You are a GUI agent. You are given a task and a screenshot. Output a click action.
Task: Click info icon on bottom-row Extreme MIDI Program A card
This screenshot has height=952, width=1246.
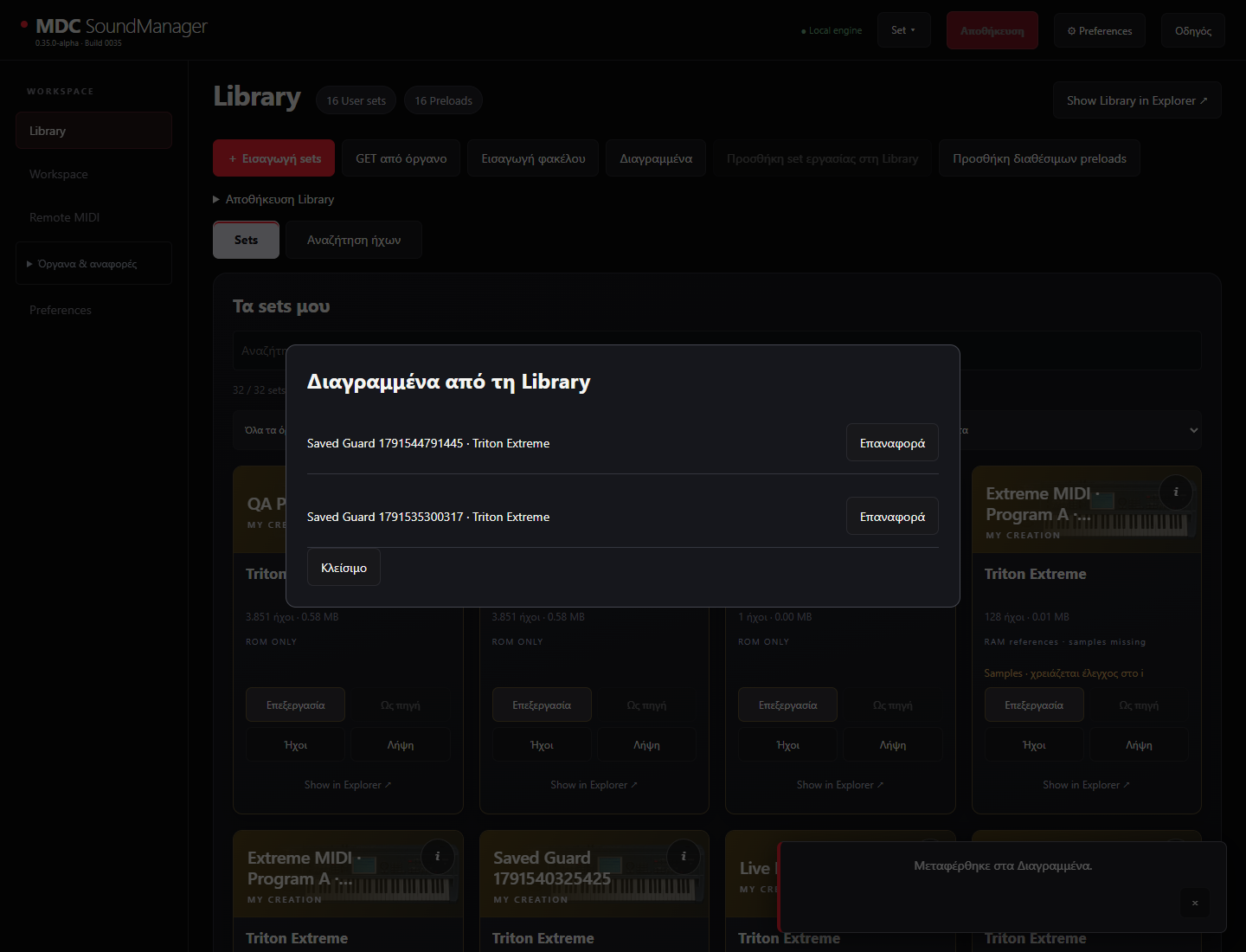(438, 857)
